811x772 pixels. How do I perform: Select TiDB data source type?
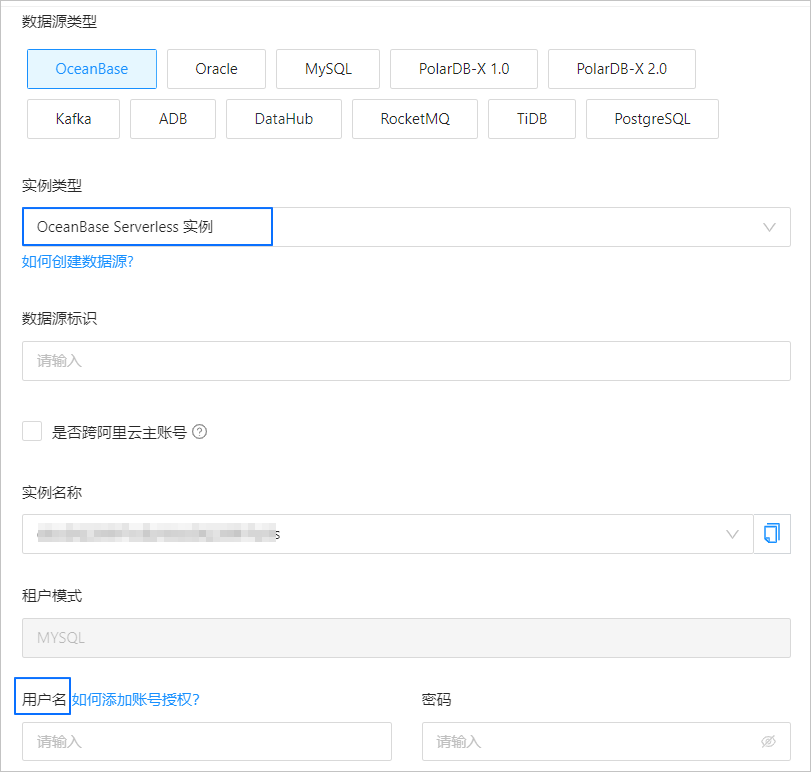tap(532, 119)
